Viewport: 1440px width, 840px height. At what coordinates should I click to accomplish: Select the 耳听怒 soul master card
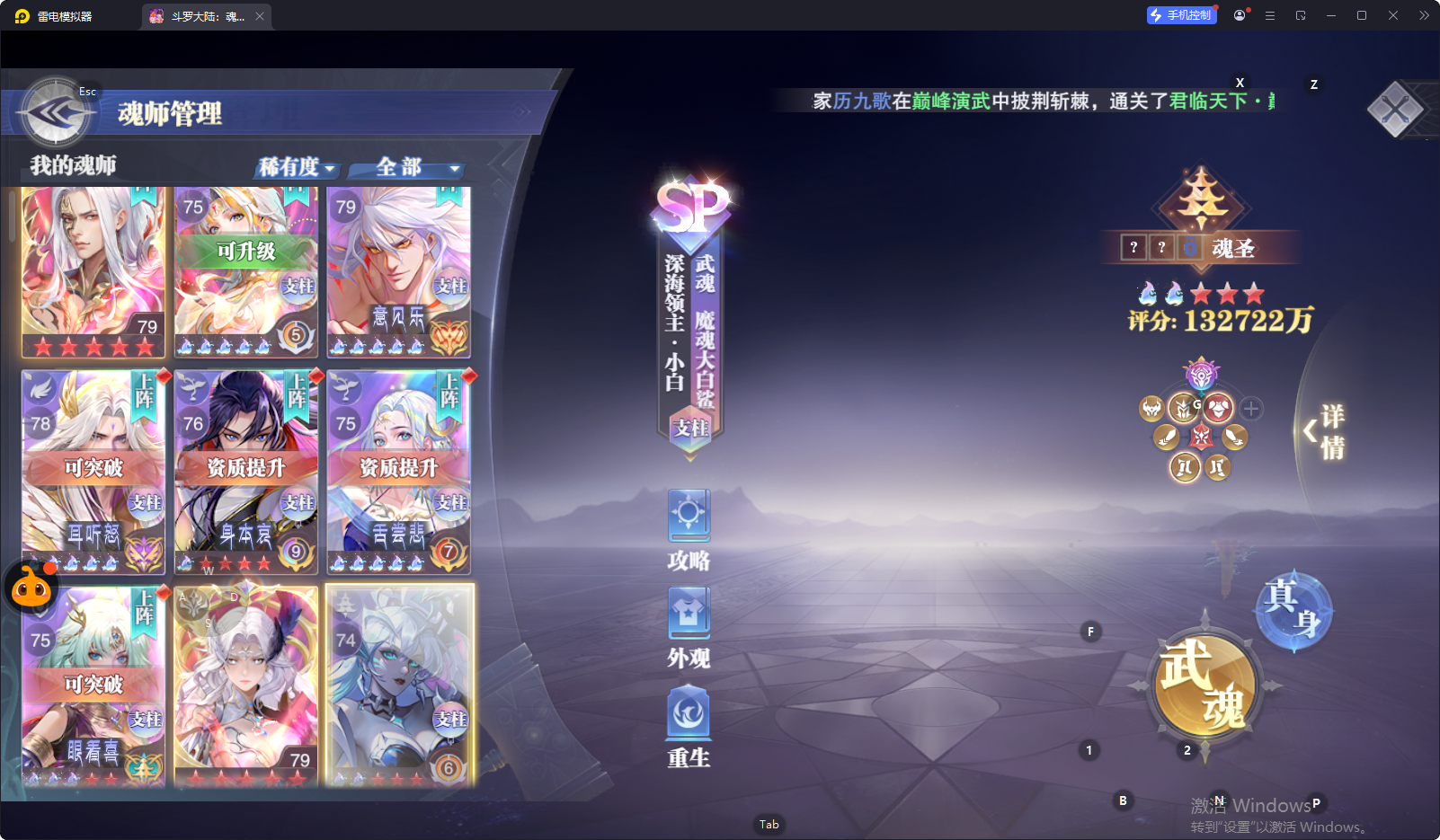(x=93, y=472)
